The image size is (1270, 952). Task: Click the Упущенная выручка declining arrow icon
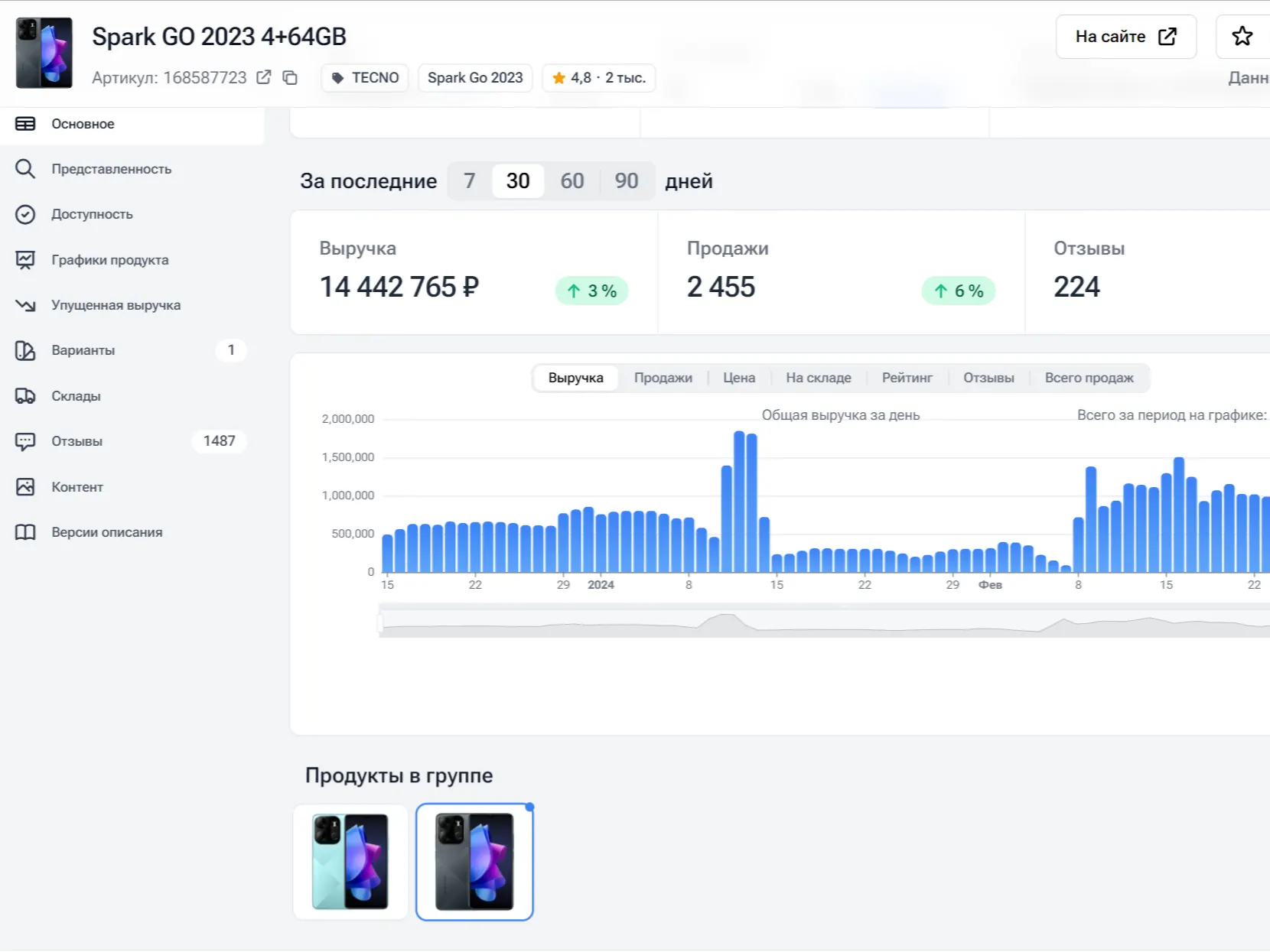(25, 305)
